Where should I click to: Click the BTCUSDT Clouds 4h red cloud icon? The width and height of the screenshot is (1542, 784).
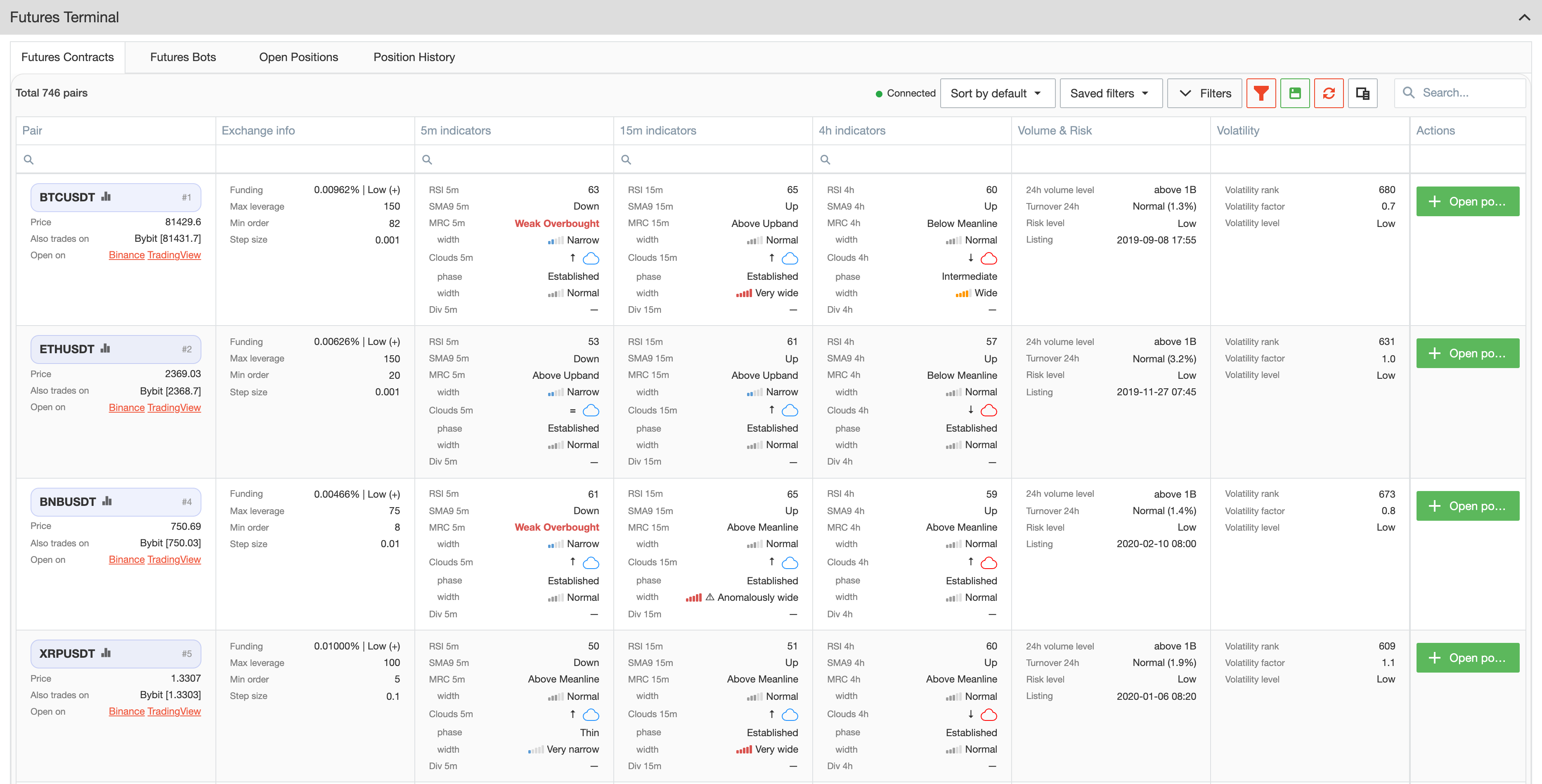(989, 259)
